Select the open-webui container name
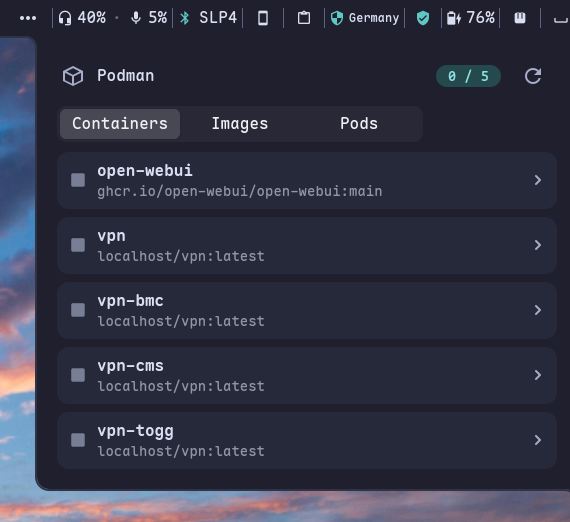Image resolution: width=570 pixels, height=522 pixels. [145, 170]
